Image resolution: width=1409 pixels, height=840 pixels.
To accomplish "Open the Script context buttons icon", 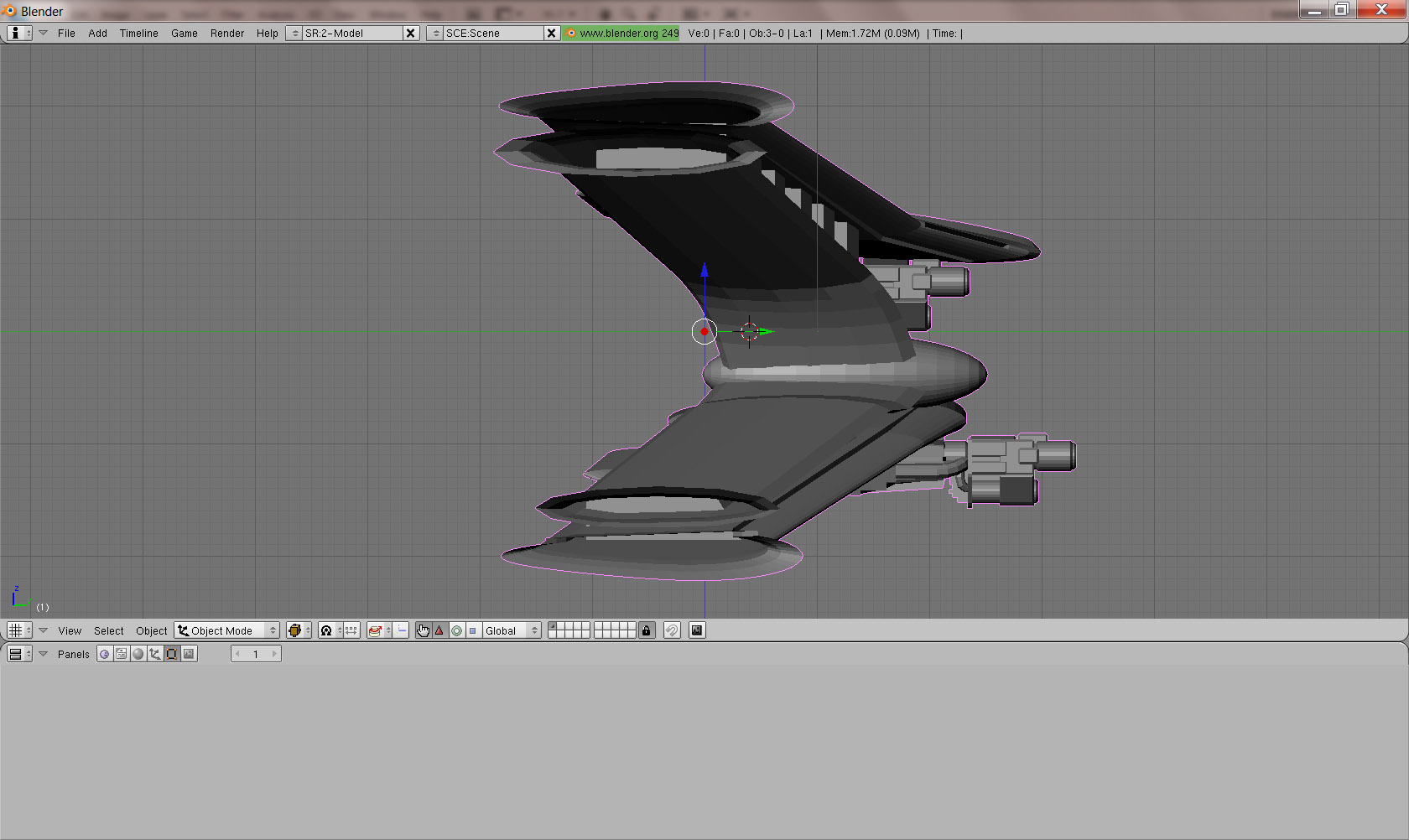I will [x=122, y=654].
